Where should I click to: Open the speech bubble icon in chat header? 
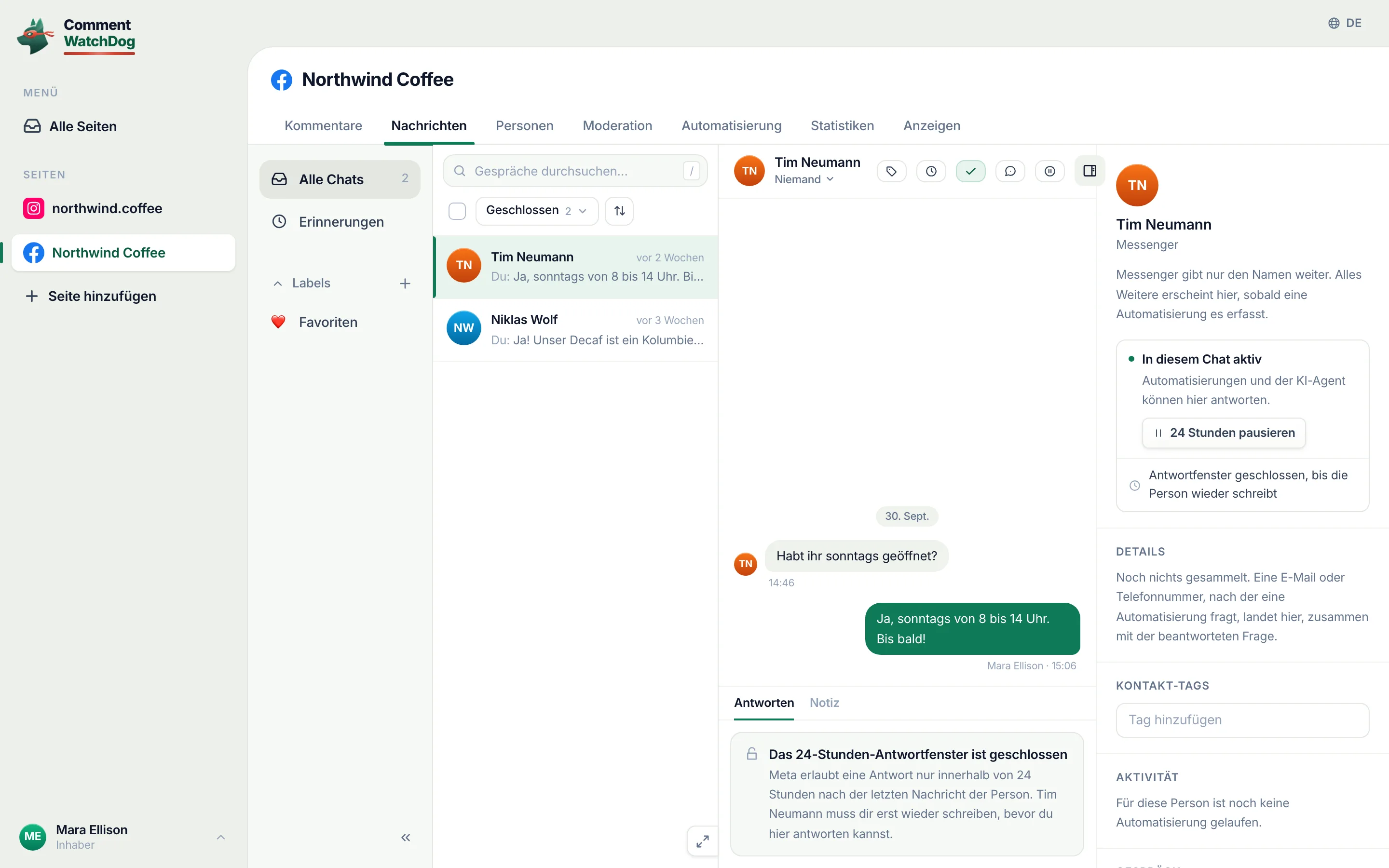tap(1010, 171)
